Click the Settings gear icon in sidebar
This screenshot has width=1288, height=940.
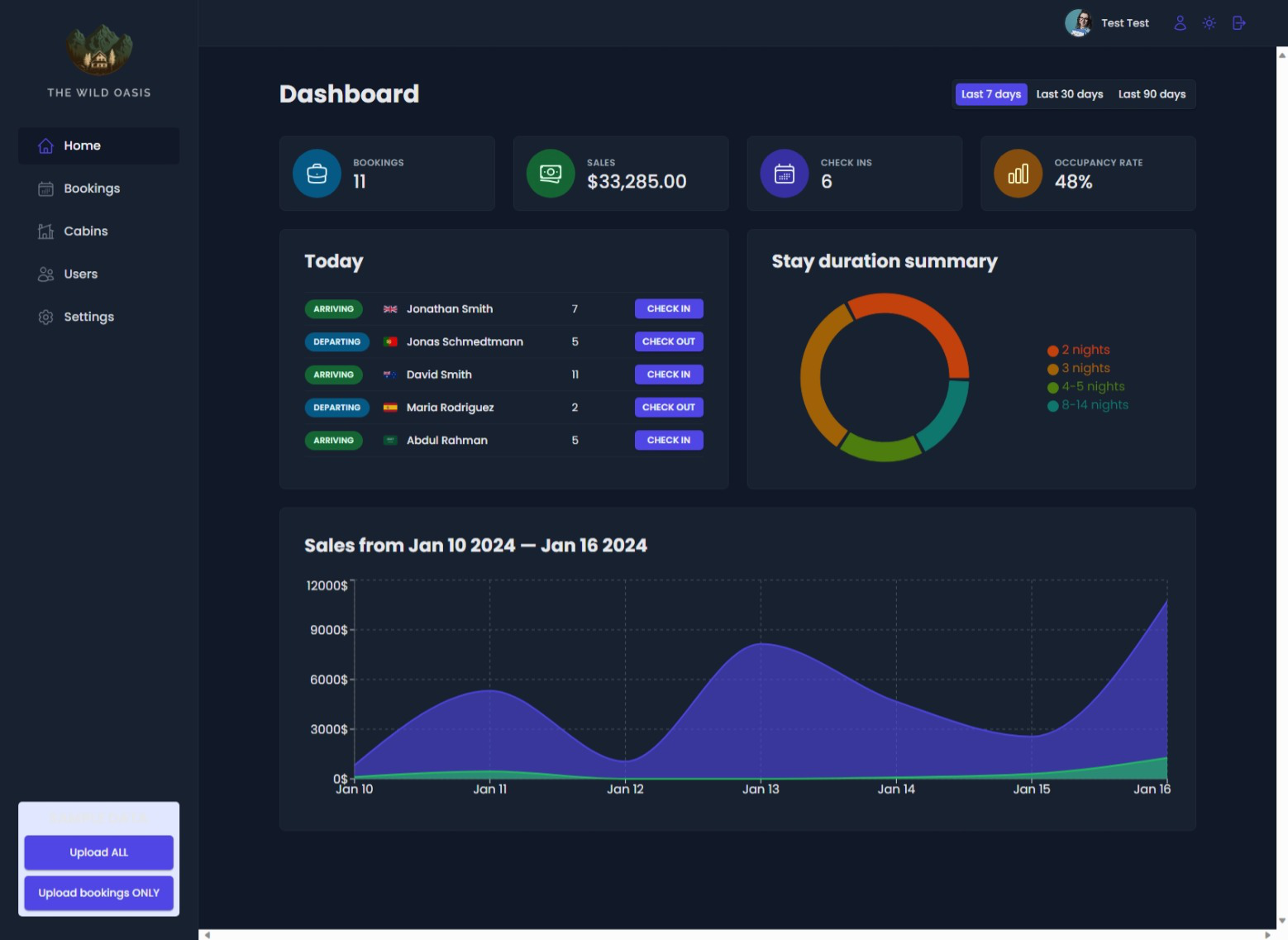pyautogui.click(x=45, y=317)
